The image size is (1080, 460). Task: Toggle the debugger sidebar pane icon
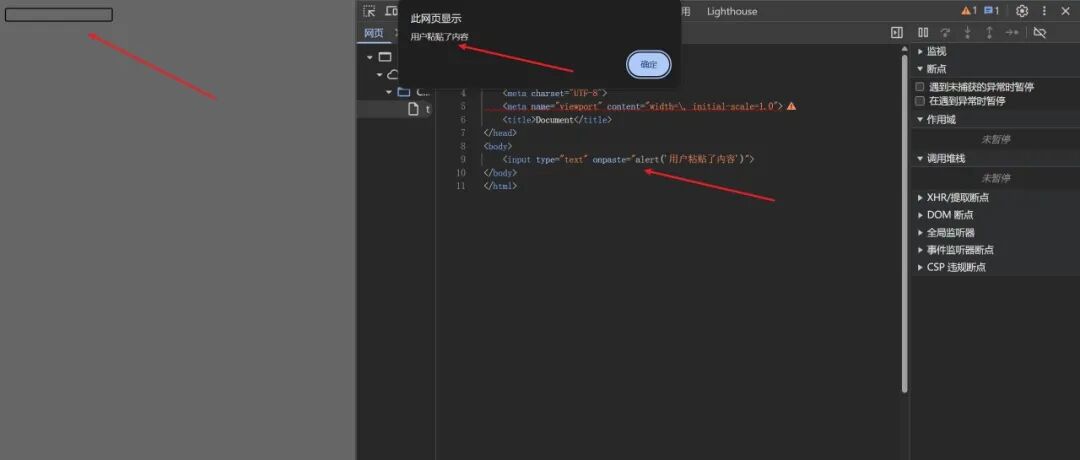point(897,32)
